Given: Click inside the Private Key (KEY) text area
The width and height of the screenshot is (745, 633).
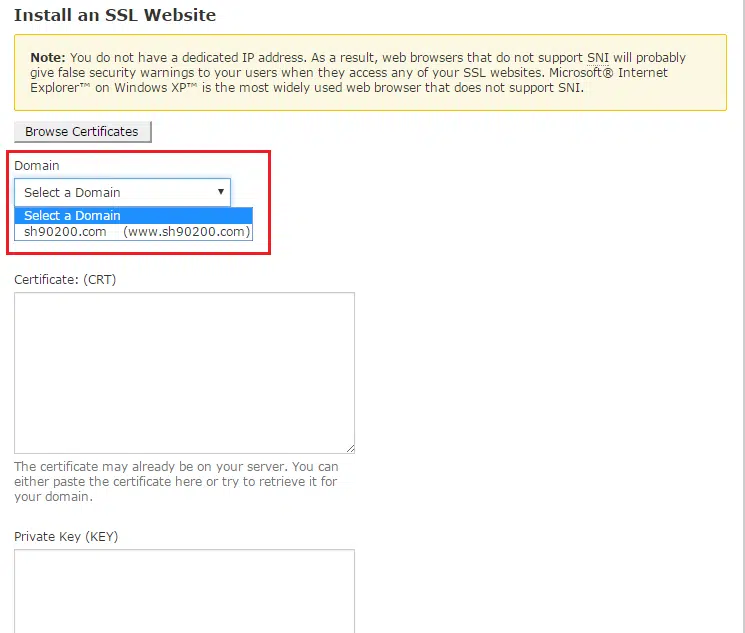Looking at the screenshot, I should pos(184,590).
